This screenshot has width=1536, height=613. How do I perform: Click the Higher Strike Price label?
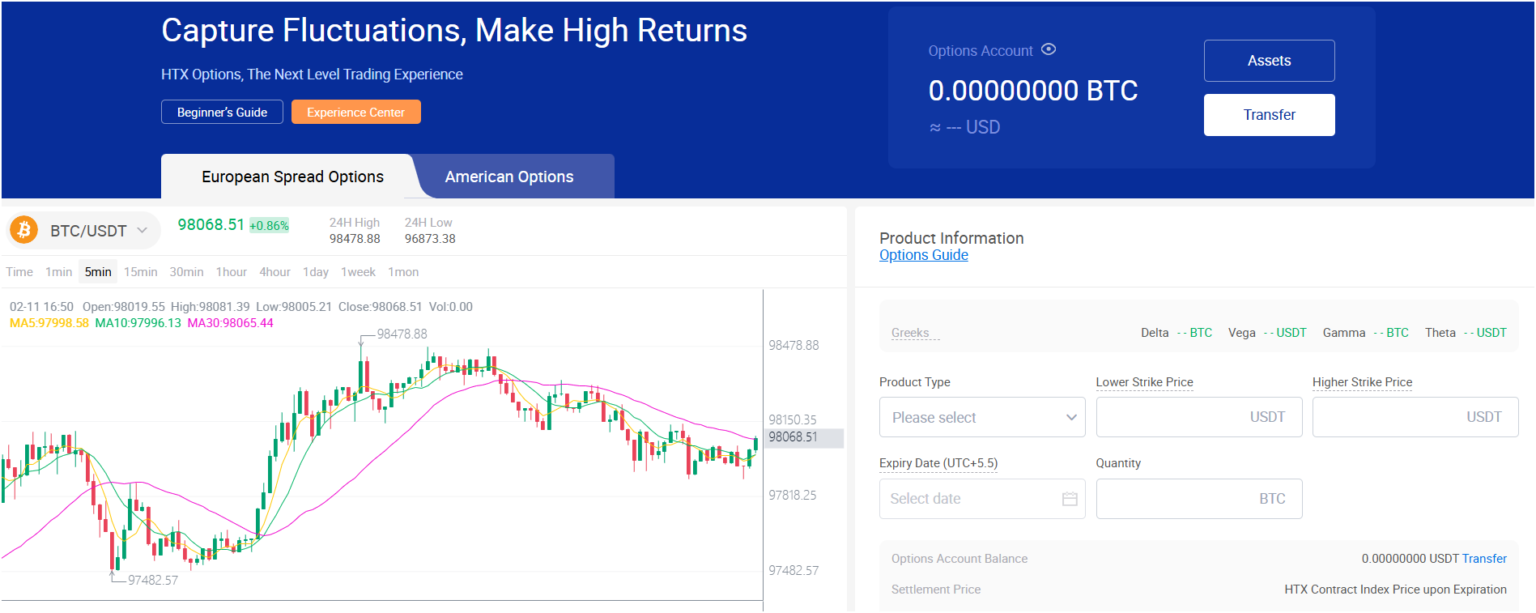[x=1362, y=382]
